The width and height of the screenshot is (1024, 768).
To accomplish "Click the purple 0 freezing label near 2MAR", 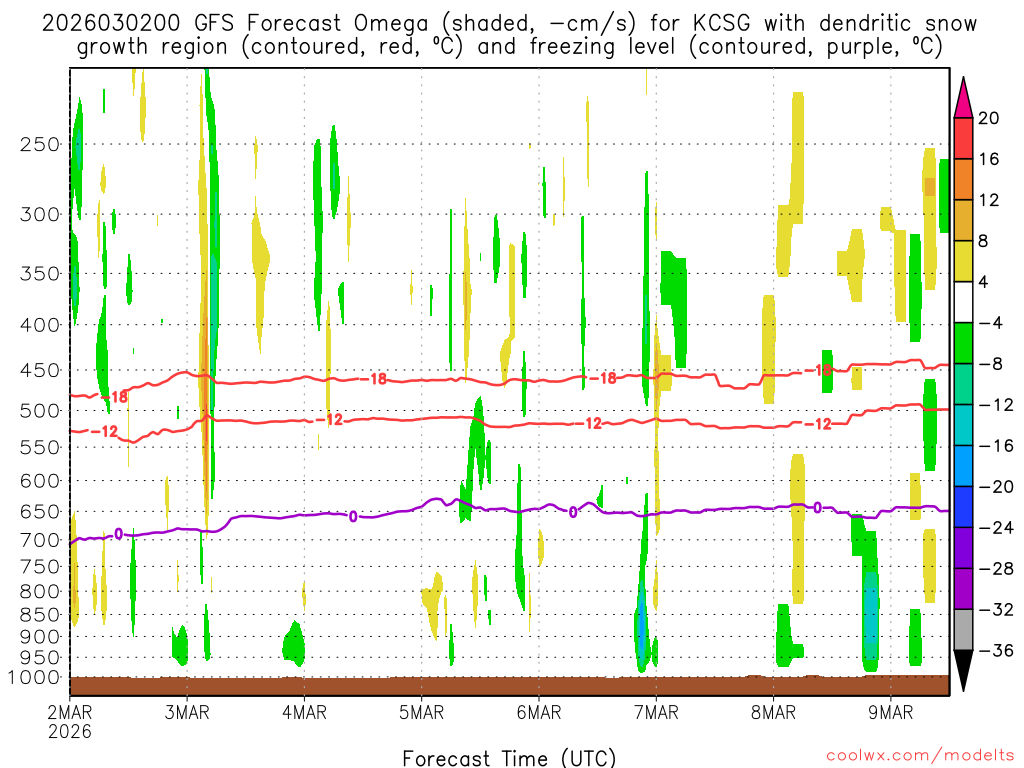I will click(x=118, y=534).
